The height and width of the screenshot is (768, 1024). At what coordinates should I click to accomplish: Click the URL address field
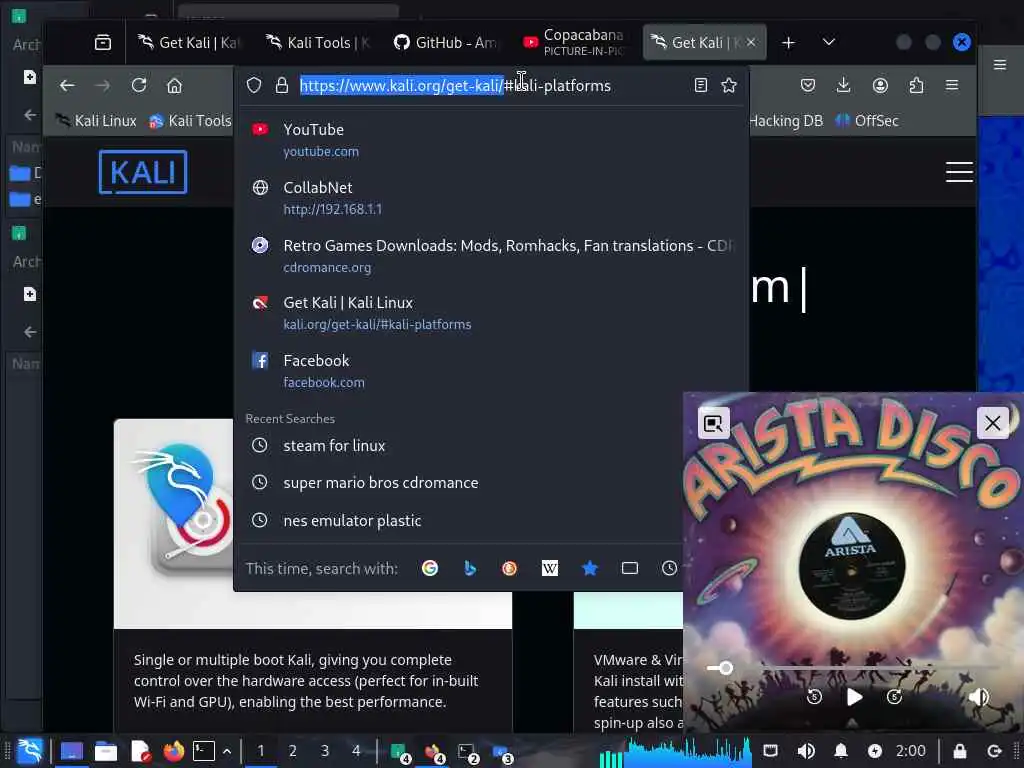(490, 86)
